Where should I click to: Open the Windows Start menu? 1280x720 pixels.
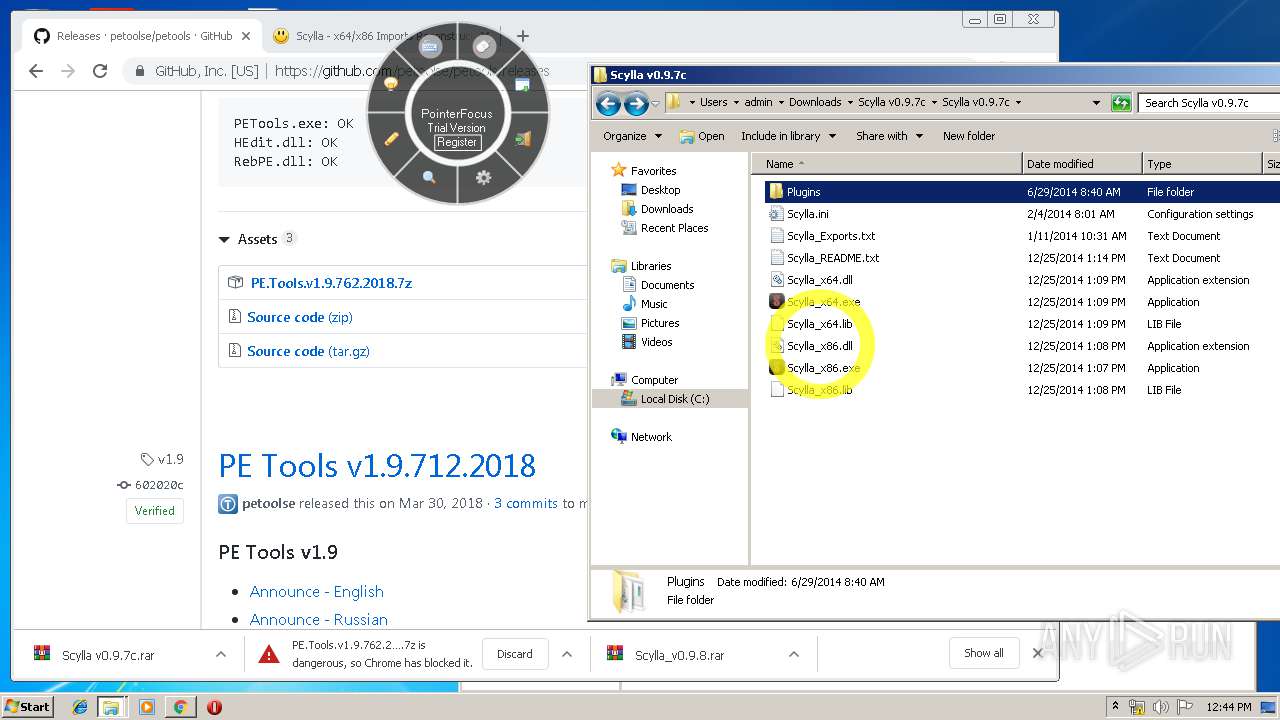(x=27, y=706)
